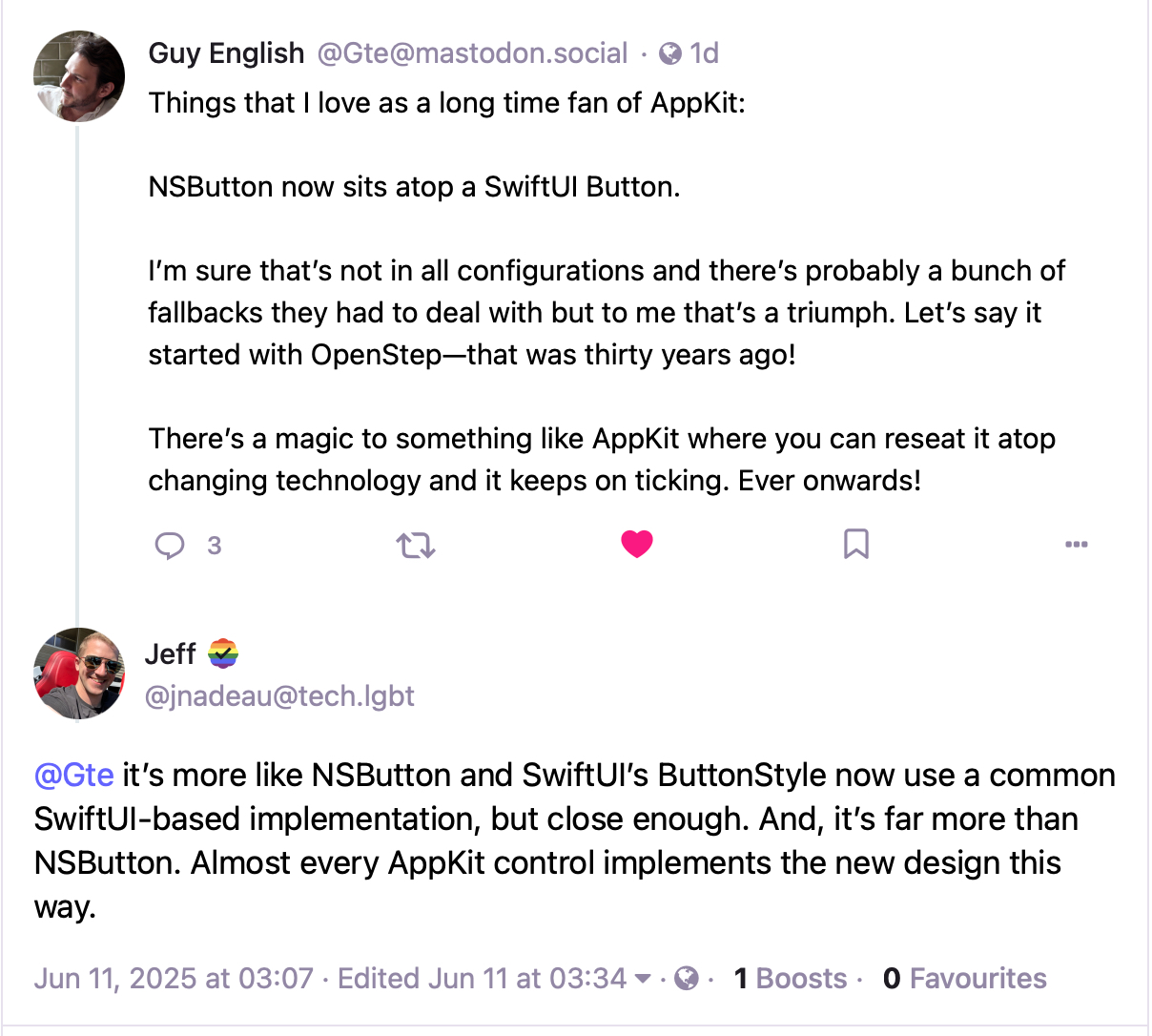Click the @Gte@mastodon.social handle
Viewport: 1152px width, 1036px height.
(x=472, y=53)
